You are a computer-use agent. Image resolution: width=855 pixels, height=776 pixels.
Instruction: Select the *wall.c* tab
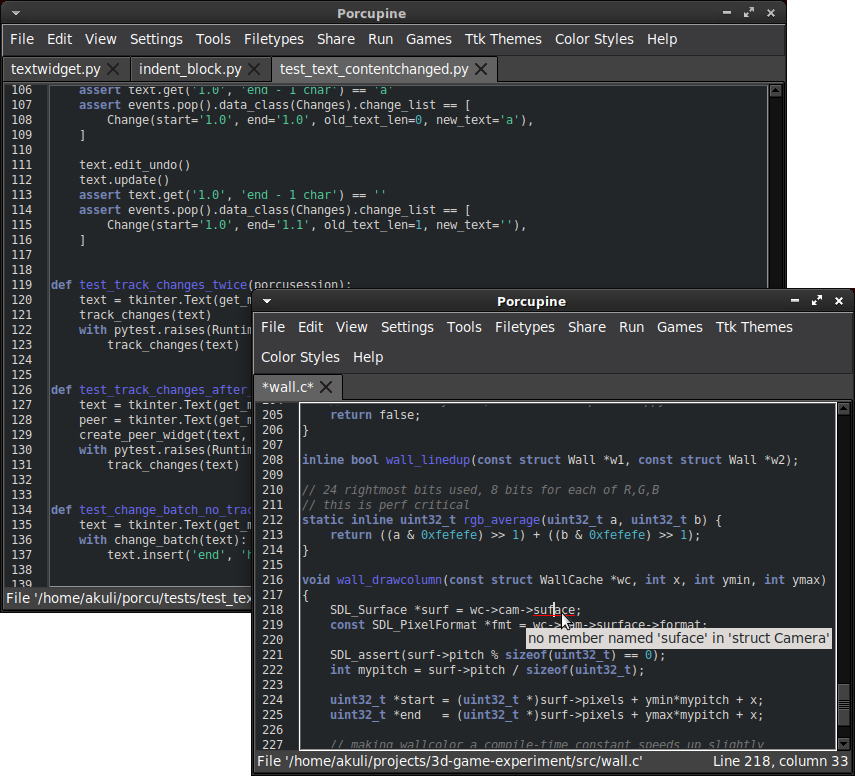click(x=287, y=387)
